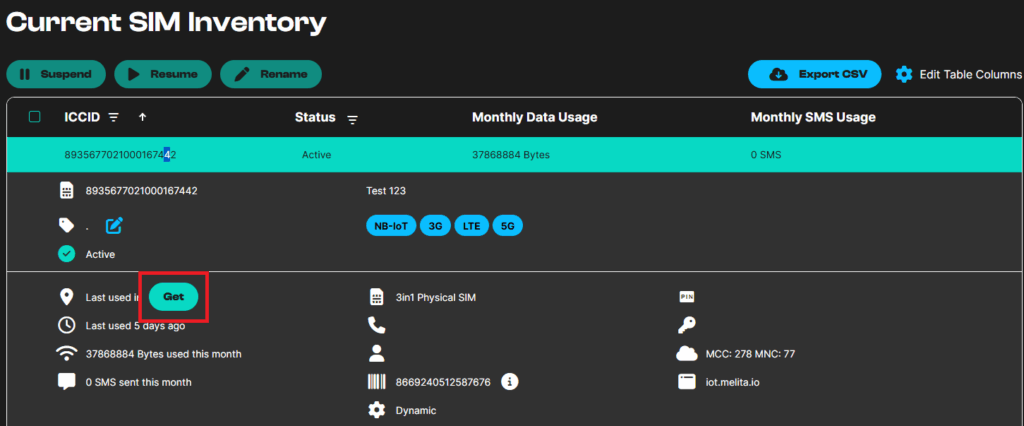Click Get to fetch last used location
The width and height of the screenshot is (1024, 426).
click(x=173, y=297)
